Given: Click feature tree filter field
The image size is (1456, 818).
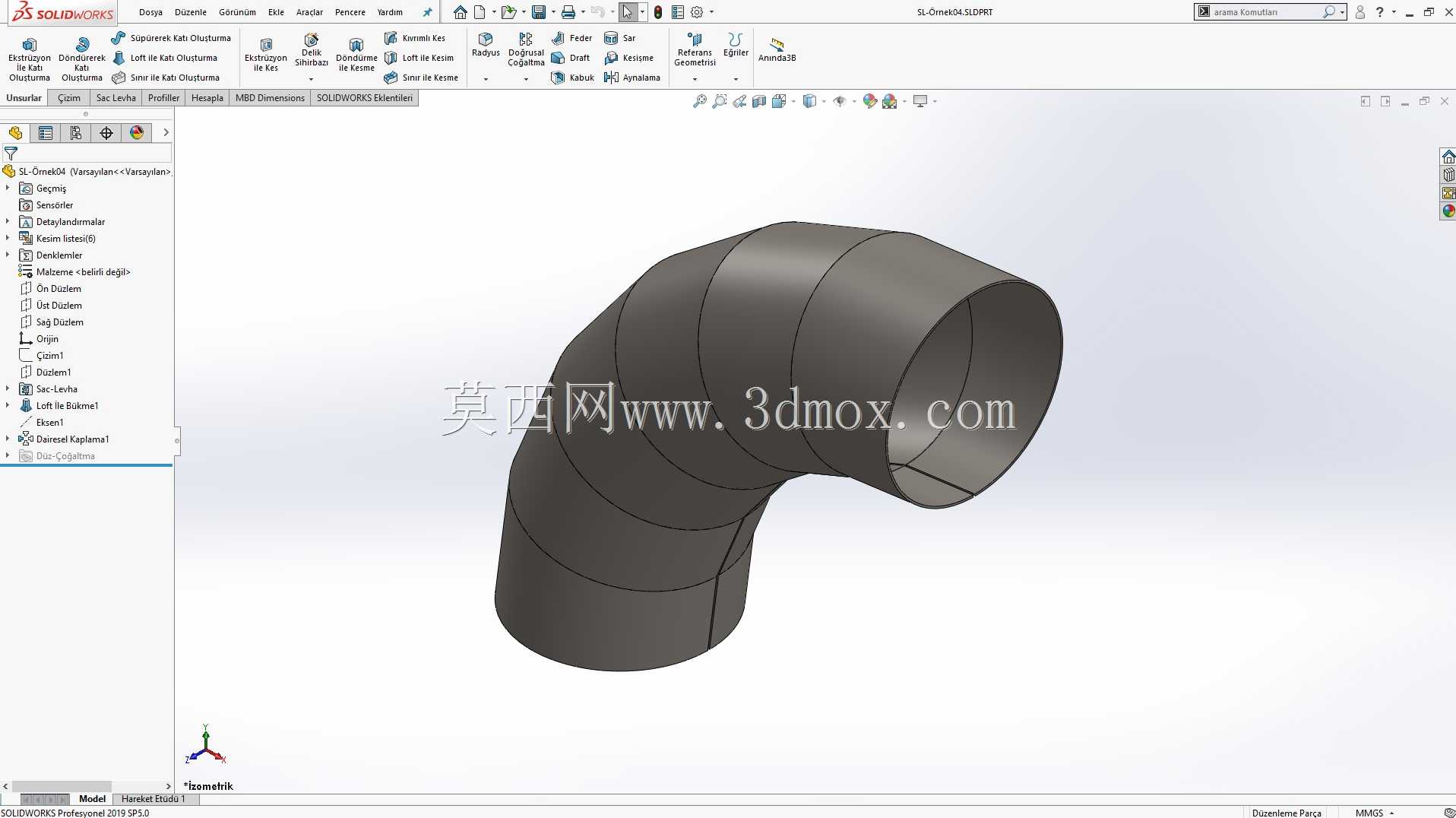Looking at the screenshot, I should (x=87, y=154).
